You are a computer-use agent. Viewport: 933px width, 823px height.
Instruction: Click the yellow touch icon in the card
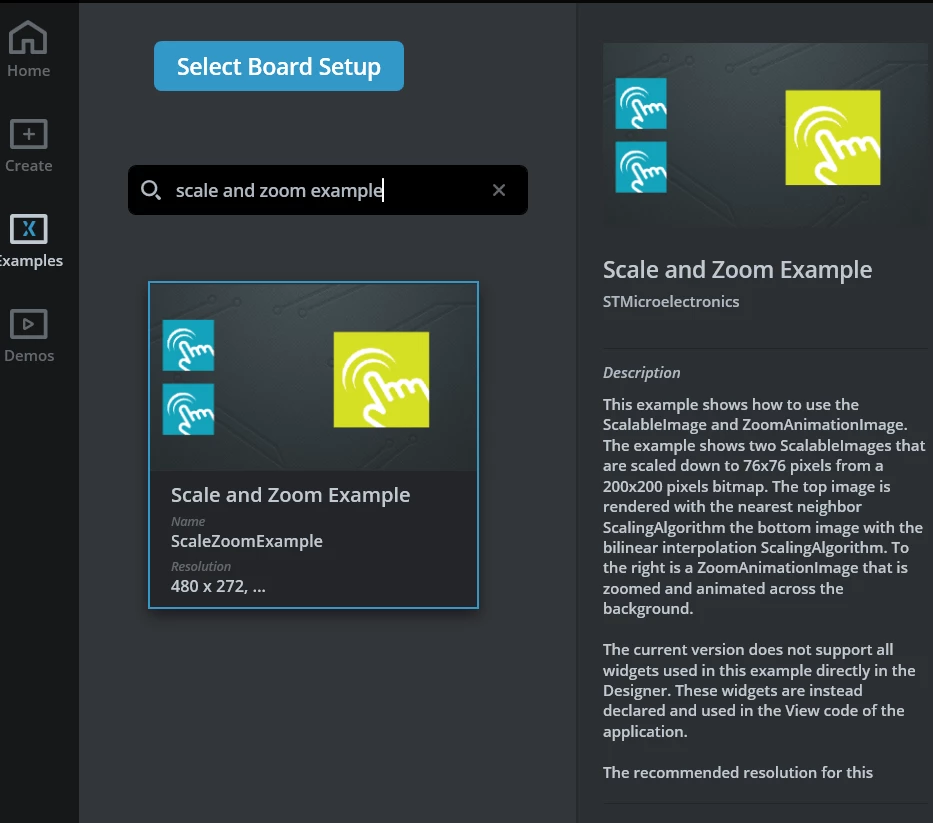(381, 380)
